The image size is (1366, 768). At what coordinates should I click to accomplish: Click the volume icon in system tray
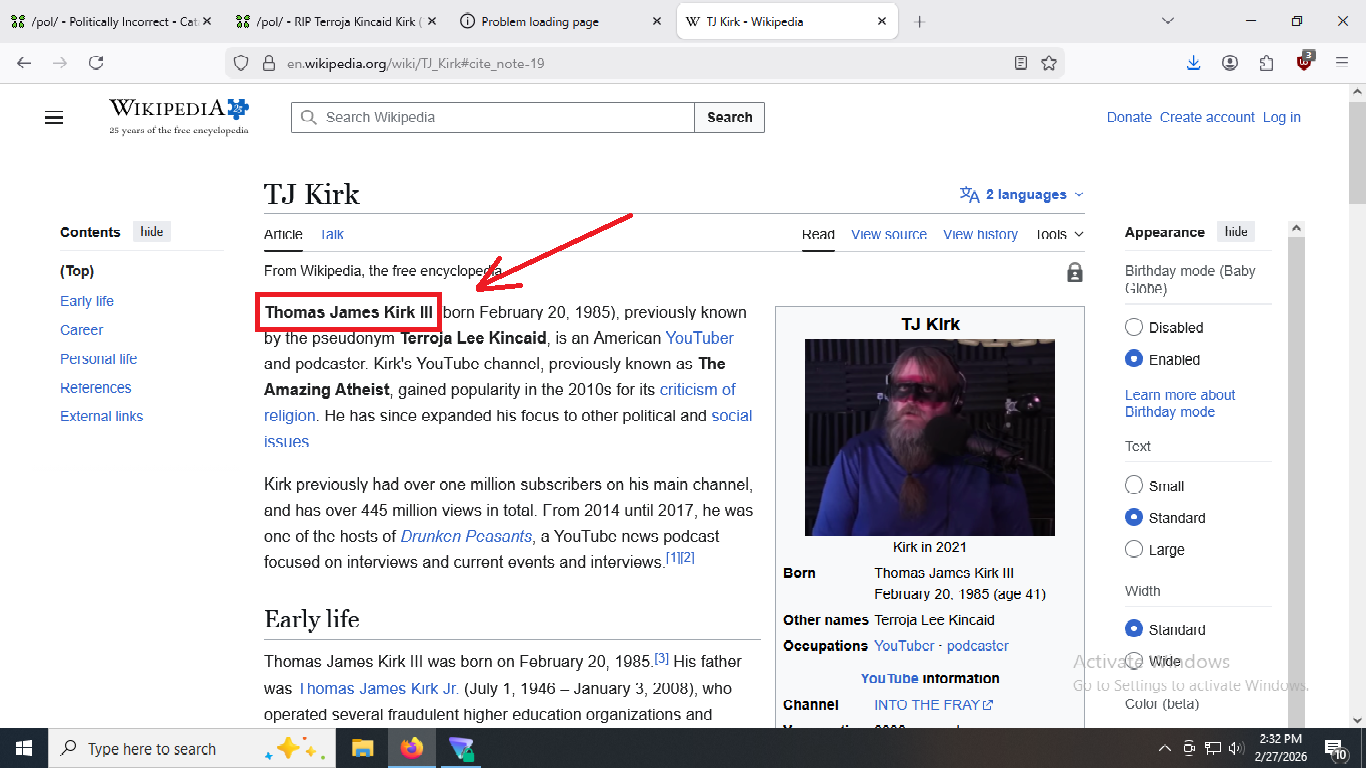click(x=1237, y=748)
